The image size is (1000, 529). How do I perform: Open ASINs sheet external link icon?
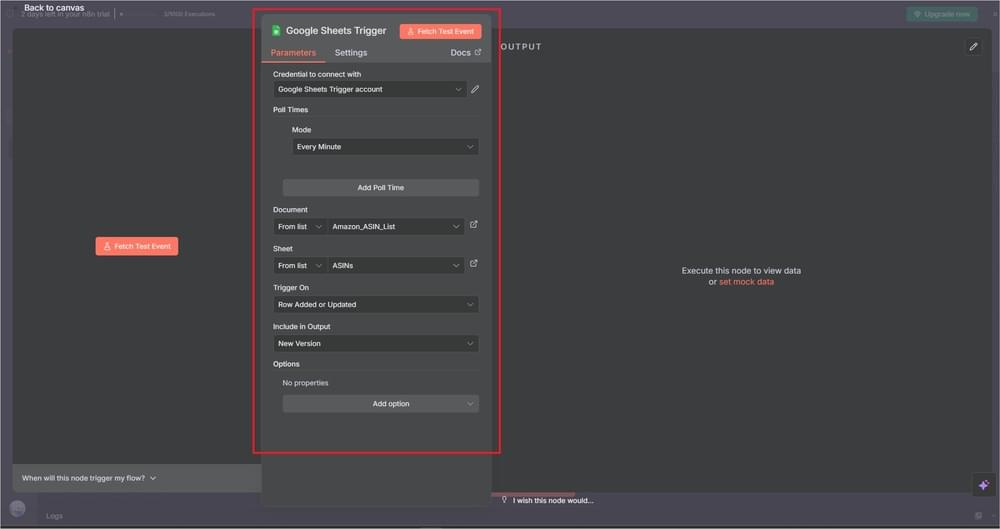point(474,264)
